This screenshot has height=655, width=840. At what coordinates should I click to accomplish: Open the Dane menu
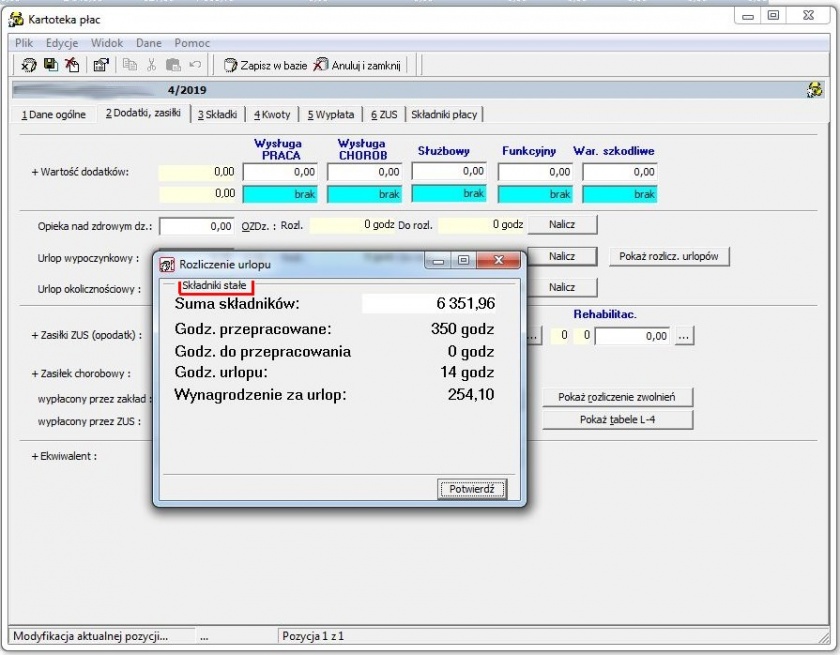pos(148,43)
